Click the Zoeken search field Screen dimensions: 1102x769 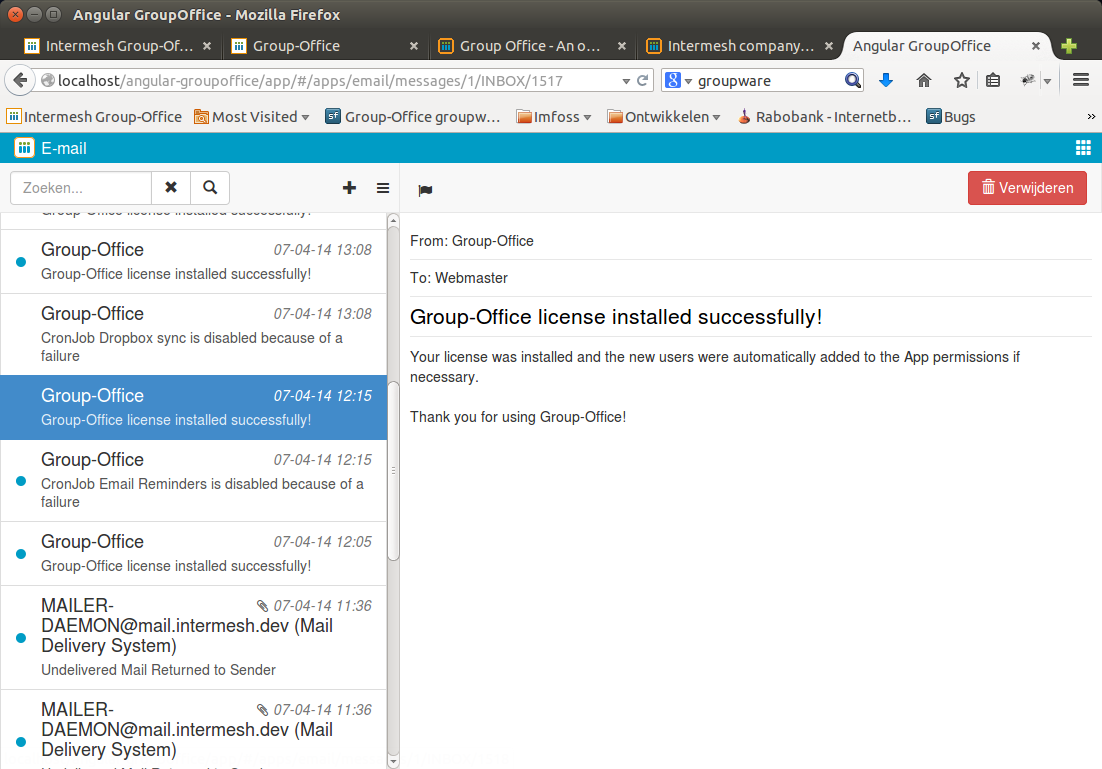coord(82,188)
